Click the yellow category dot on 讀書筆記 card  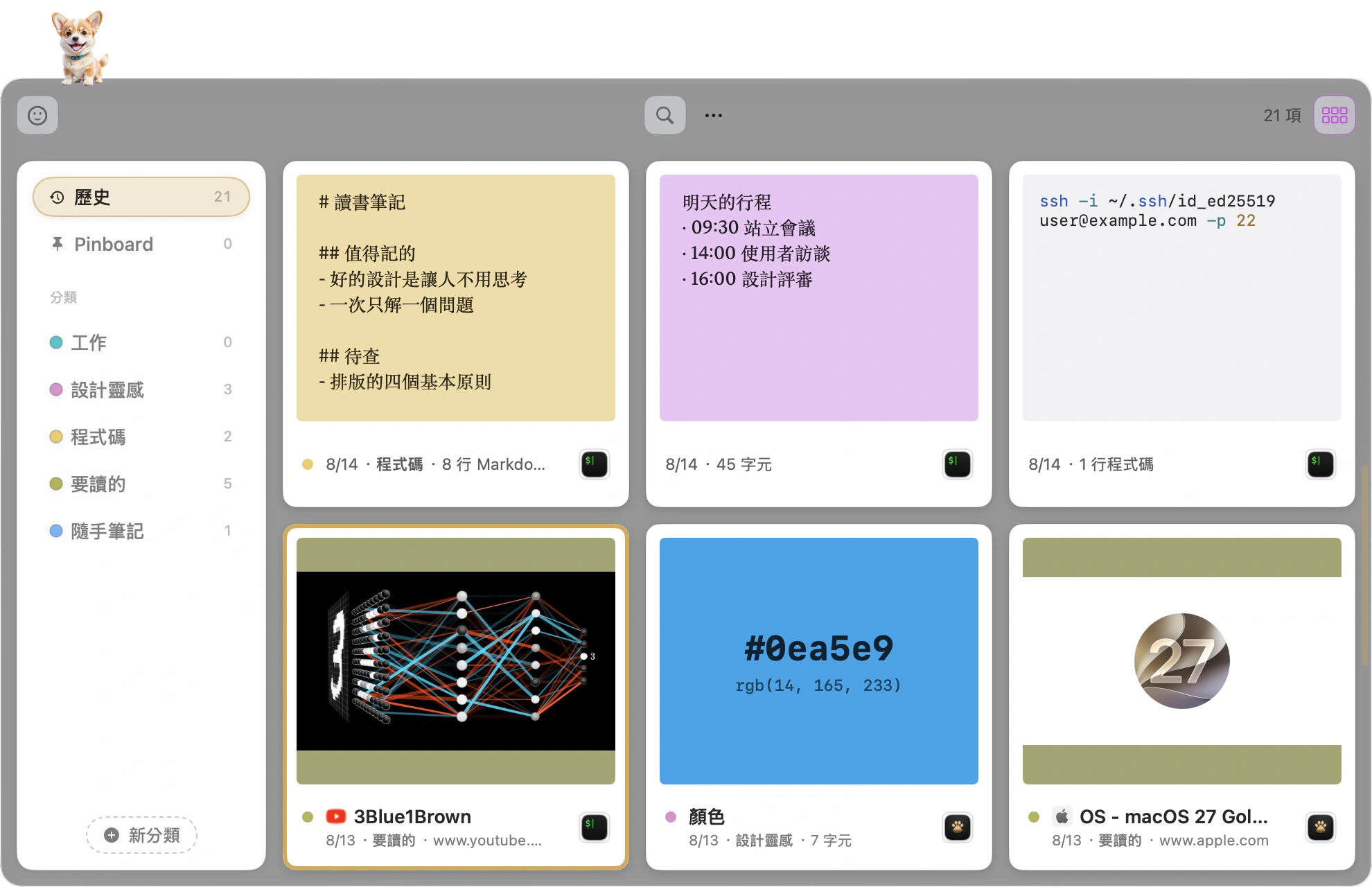308,464
